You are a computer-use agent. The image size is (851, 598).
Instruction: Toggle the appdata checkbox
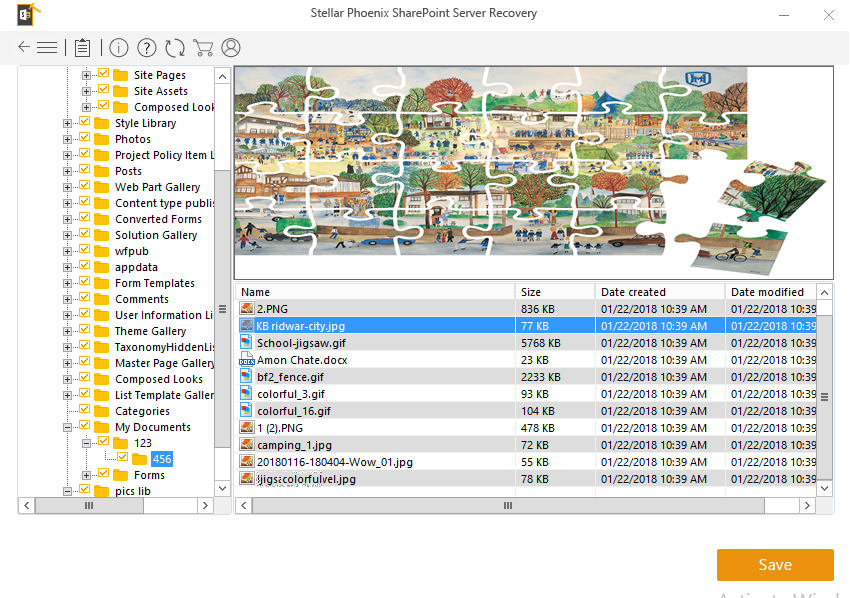85,265
